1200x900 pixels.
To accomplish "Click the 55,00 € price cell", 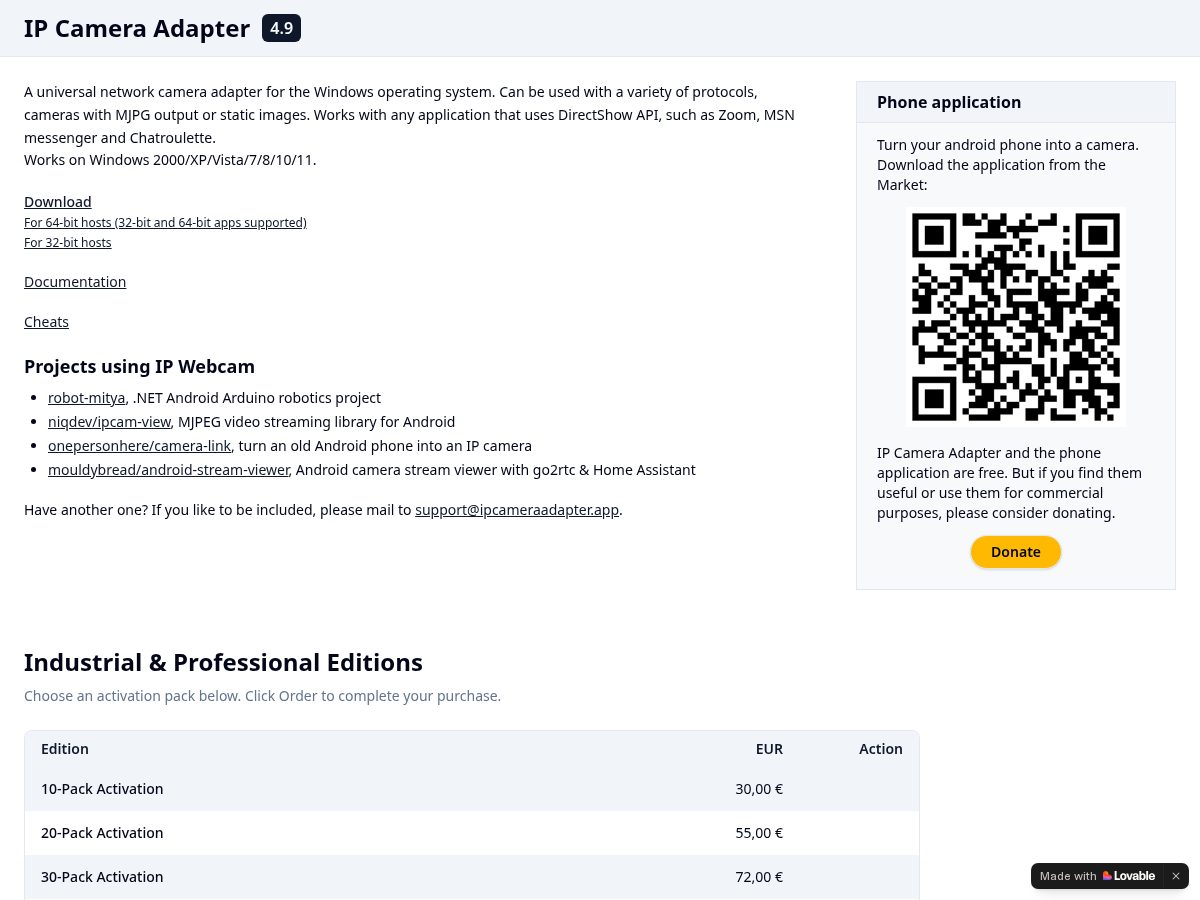I will (759, 833).
